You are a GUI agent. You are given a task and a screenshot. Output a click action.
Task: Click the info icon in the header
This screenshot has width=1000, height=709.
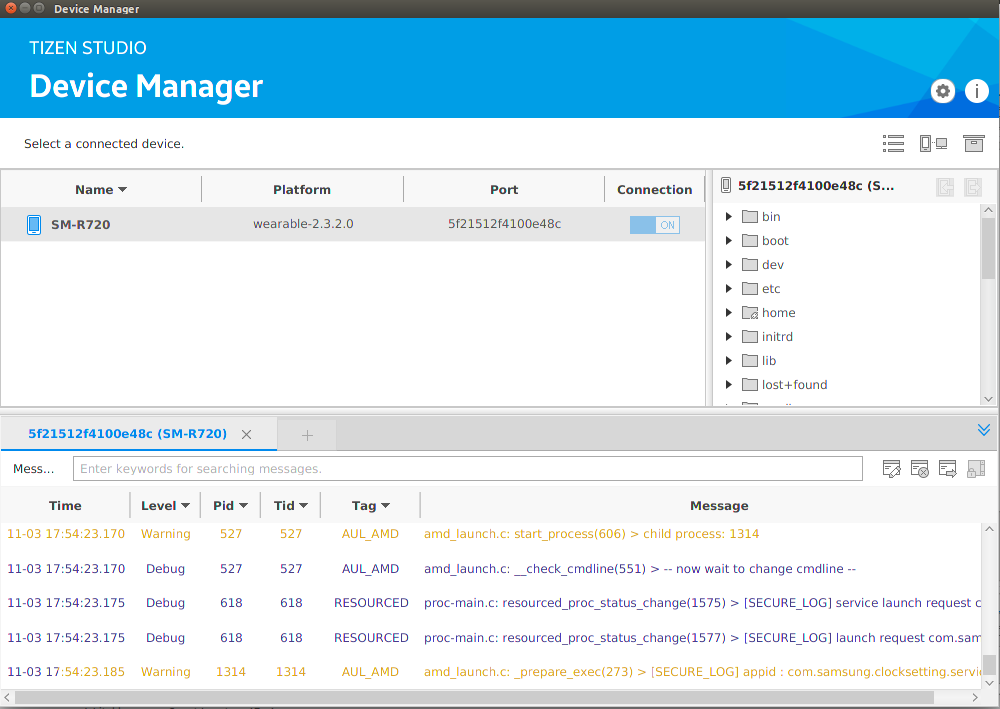pos(976,91)
